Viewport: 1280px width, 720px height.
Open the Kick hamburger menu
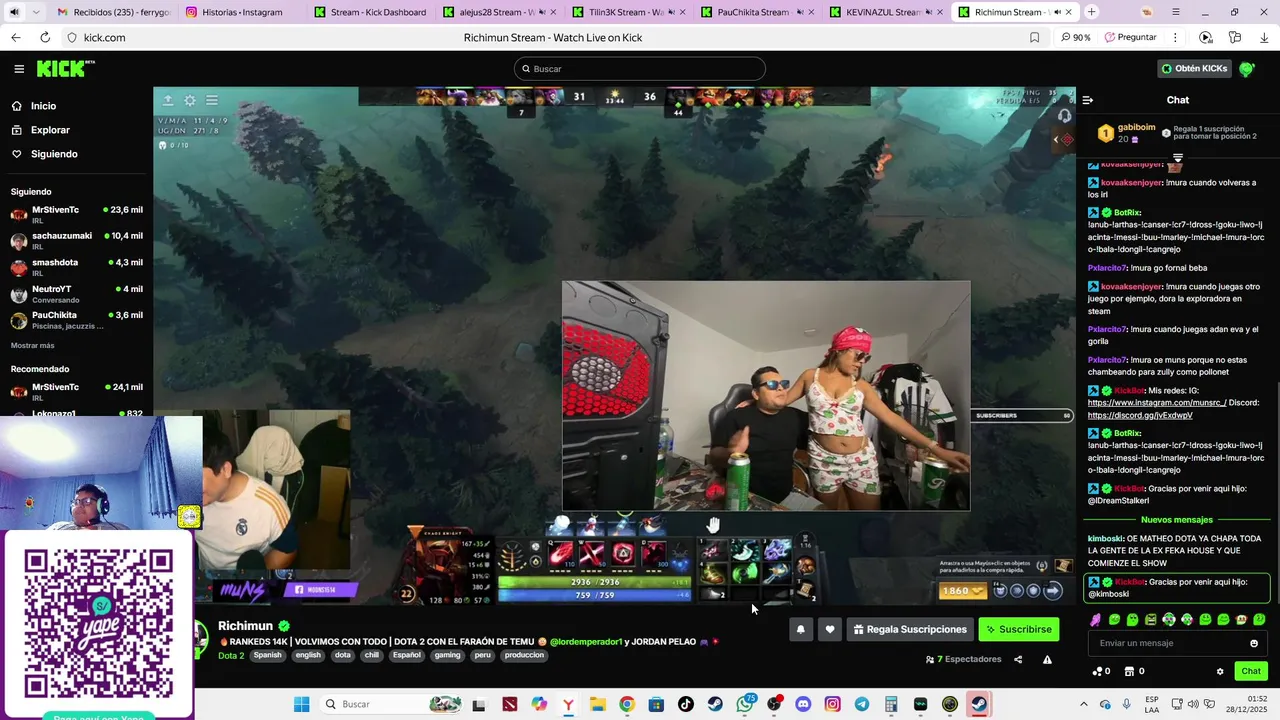(x=19, y=69)
